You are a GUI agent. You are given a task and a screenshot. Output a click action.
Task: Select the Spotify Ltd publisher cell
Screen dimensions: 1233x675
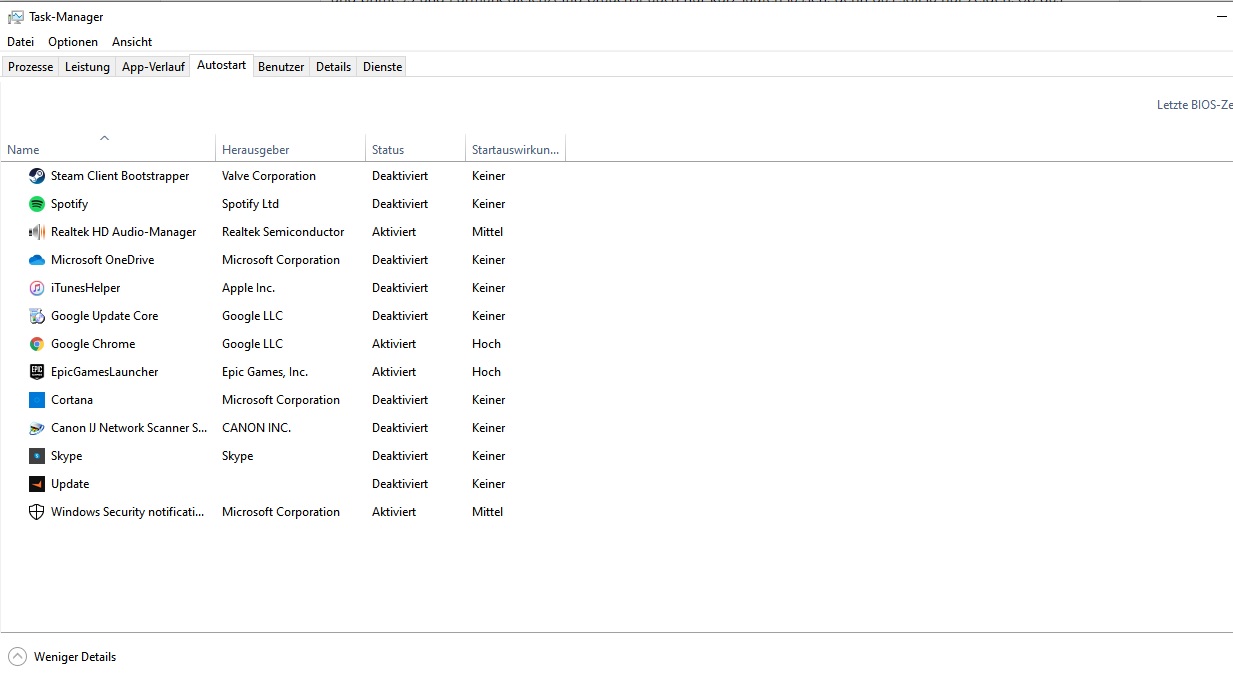(x=250, y=204)
